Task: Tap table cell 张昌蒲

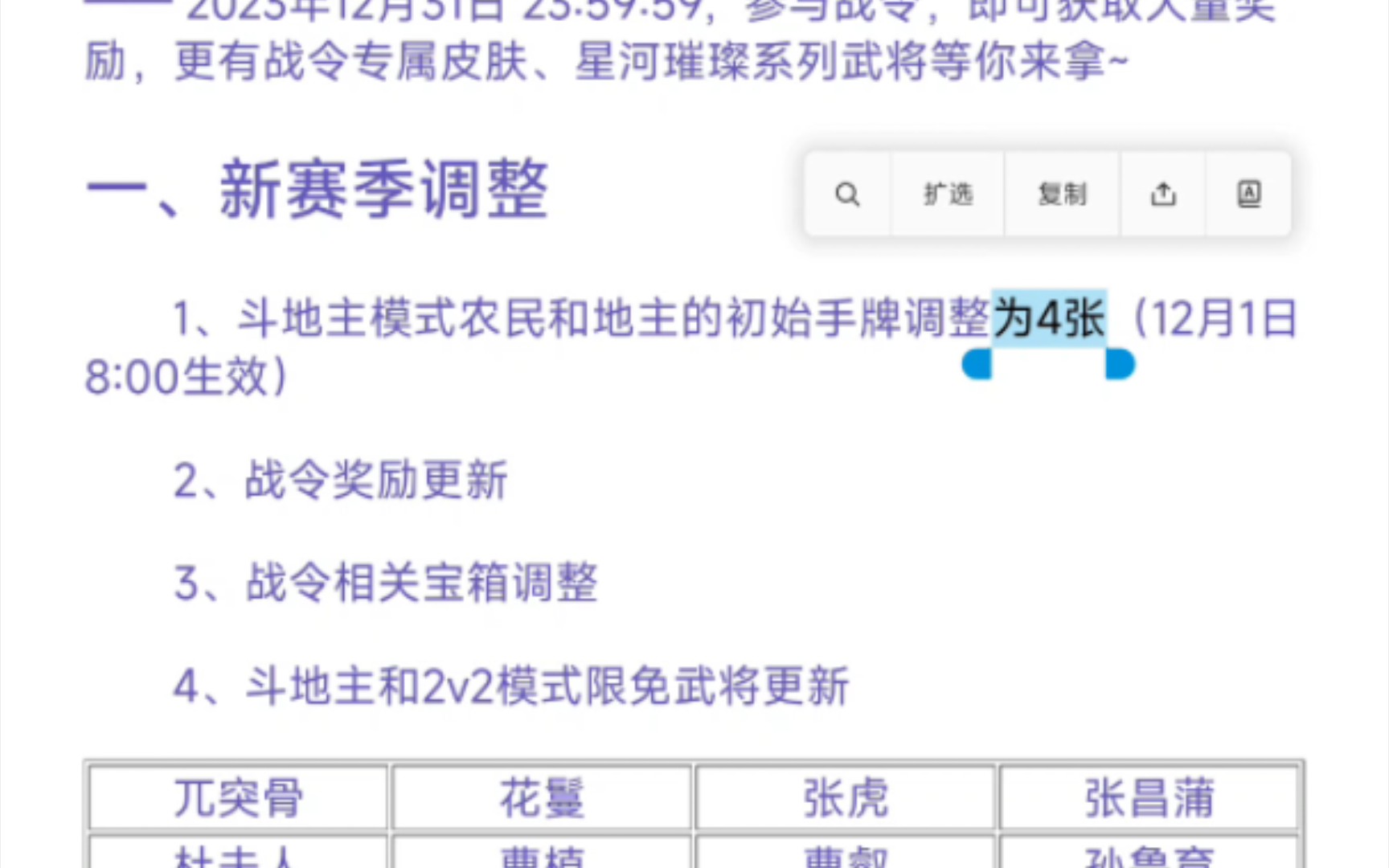Action: coord(1149,798)
